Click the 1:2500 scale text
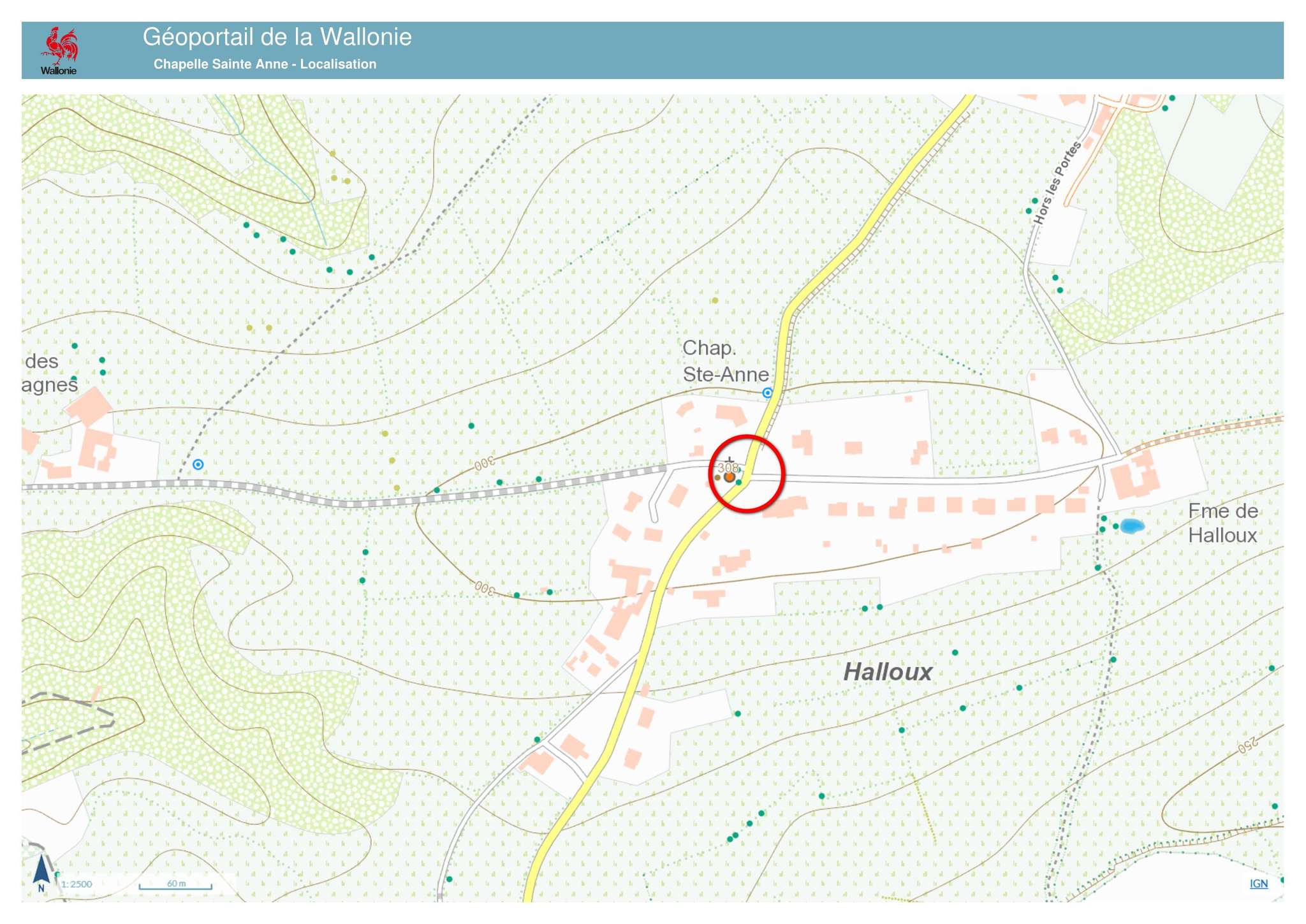The height and width of the screenshot is (924, 1306). click(x=77, y=884)
